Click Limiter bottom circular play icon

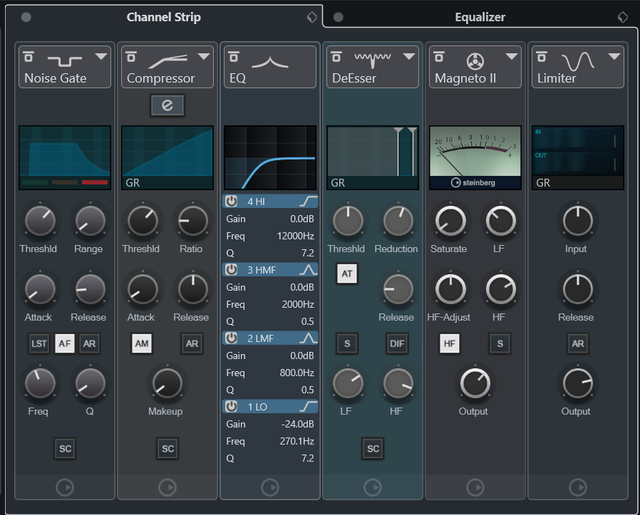click(x=578, y=487)
